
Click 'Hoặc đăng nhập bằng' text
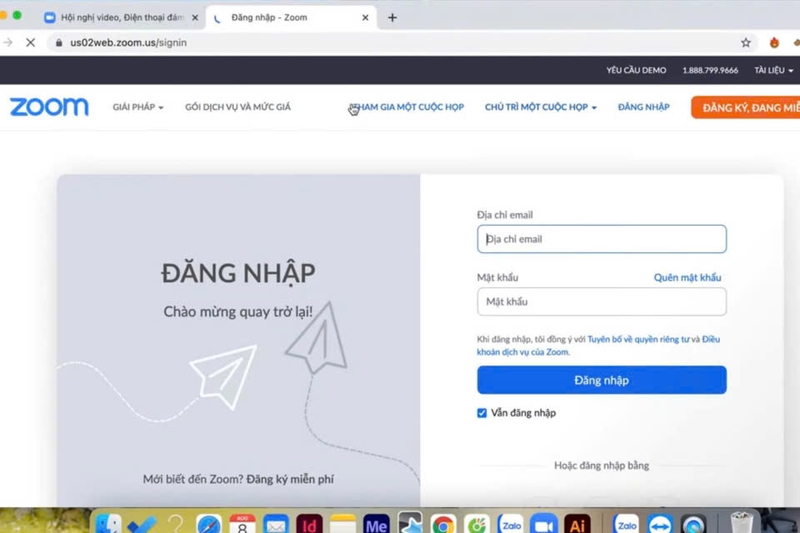coord(602,465)
